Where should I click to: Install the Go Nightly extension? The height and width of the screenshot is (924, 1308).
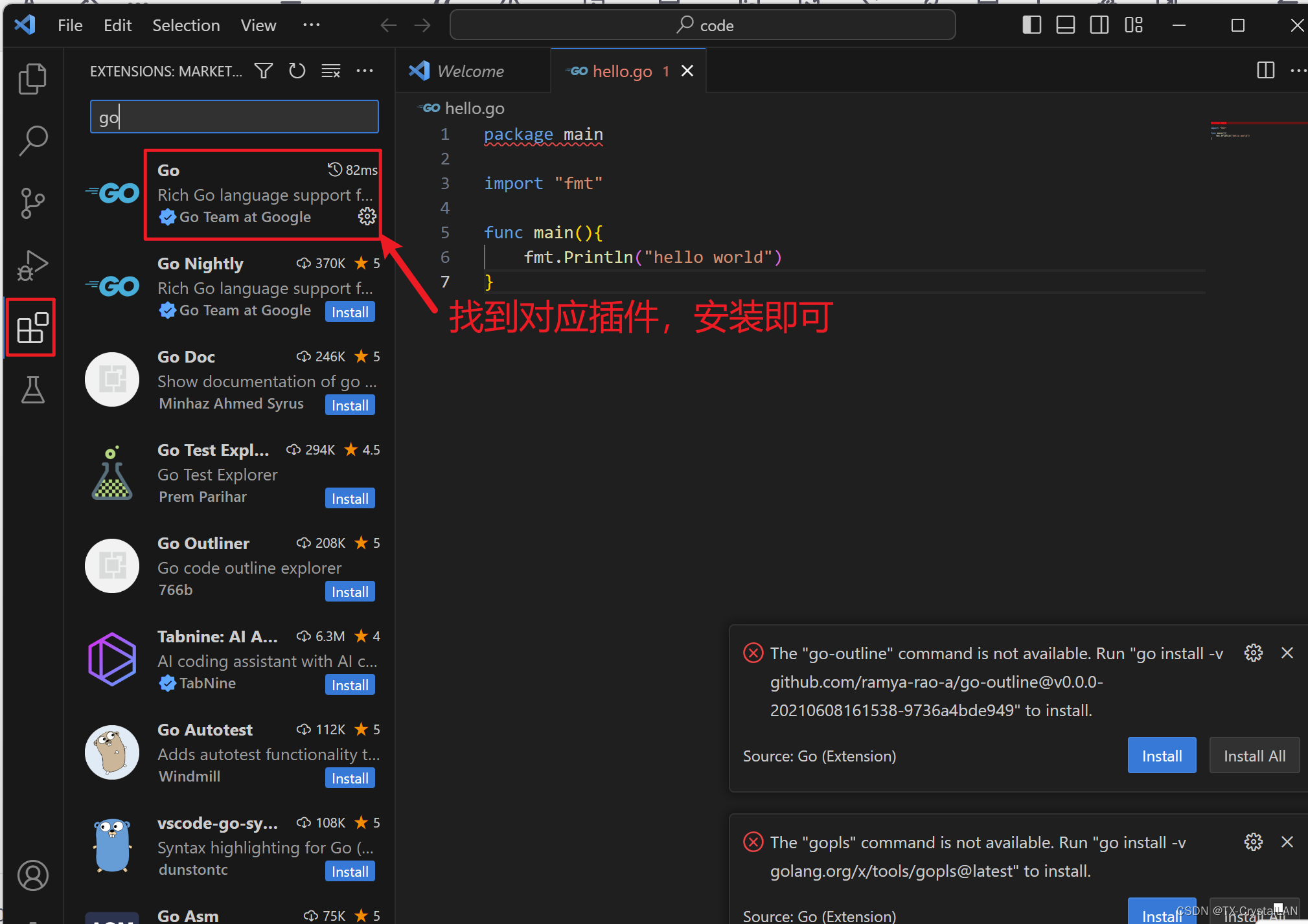pyautogui.click(x=349, y=311)
